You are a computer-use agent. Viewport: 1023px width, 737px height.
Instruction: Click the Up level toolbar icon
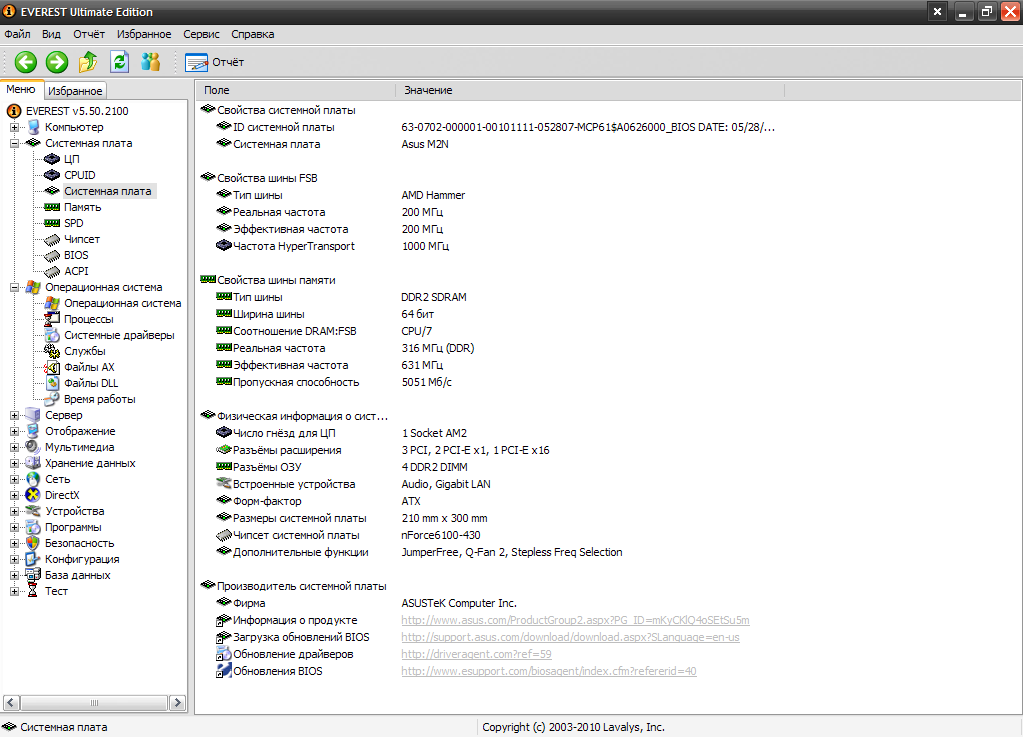[88, 62]
